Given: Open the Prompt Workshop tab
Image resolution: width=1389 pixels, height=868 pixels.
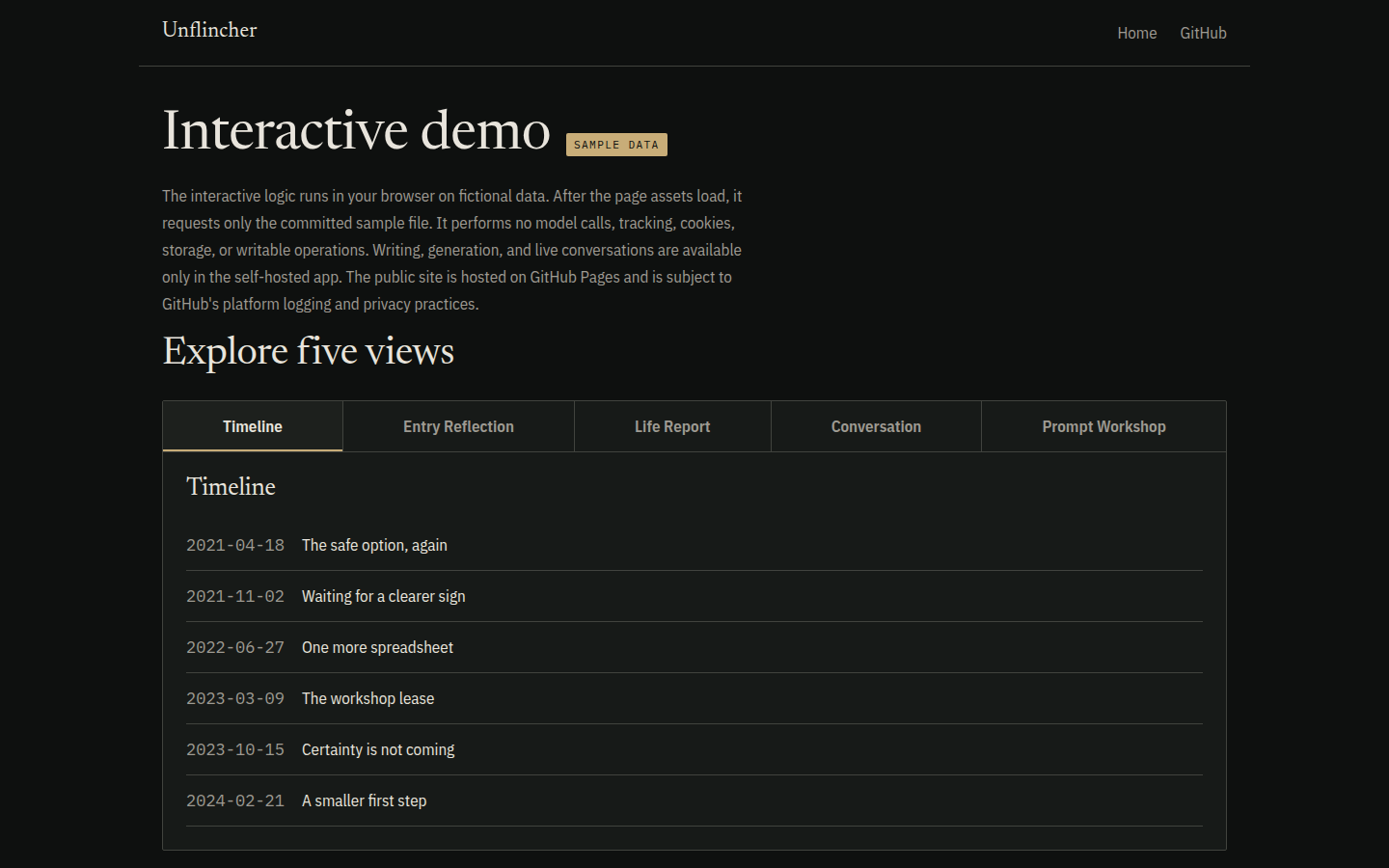Looking at the screenshot, I should point(1103,426).
